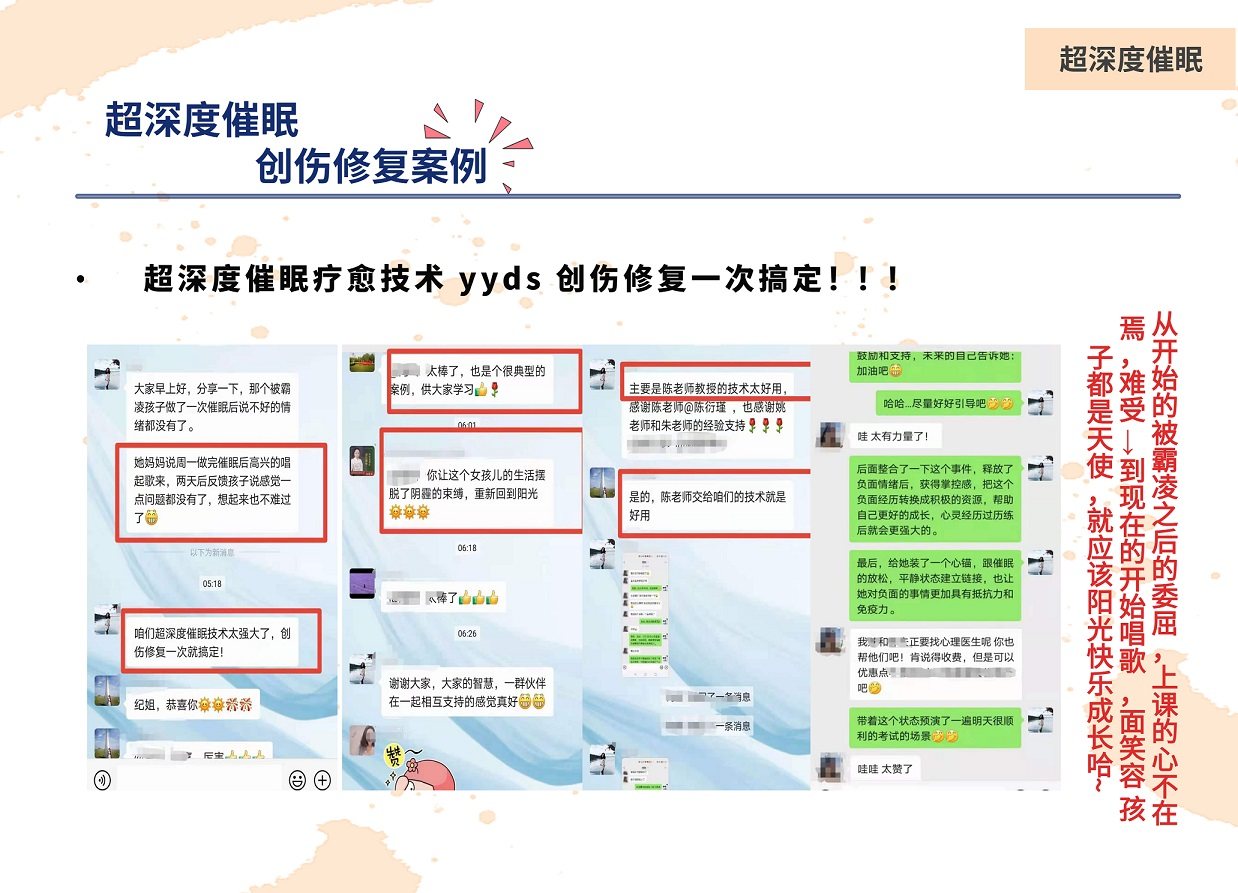
Task: Click the '超深度催眠' label at top right
Action: pos(1130,60)
